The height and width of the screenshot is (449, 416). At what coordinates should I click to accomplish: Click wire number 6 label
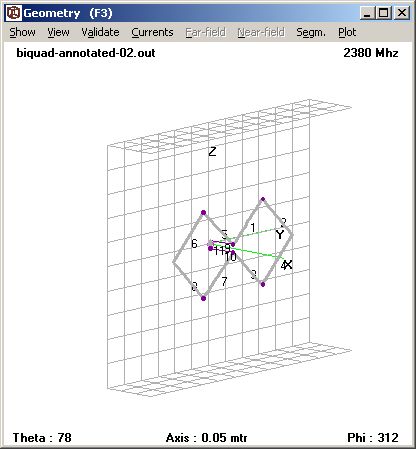coord(194,244)
